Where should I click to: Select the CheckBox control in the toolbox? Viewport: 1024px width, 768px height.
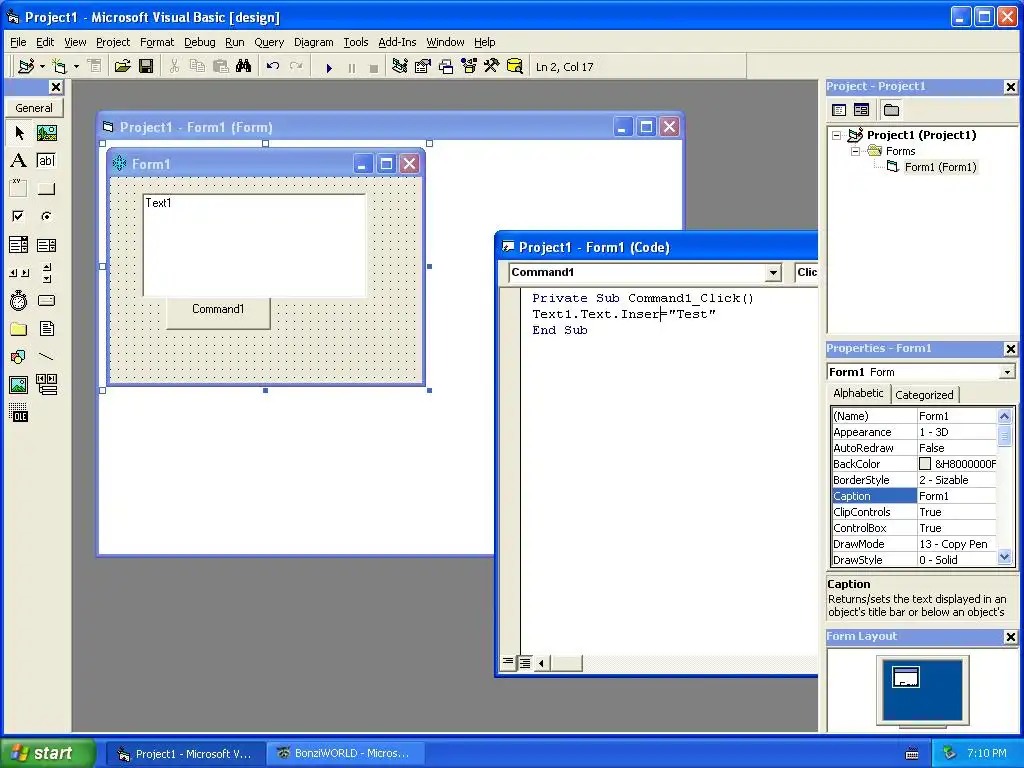[19, 216]
